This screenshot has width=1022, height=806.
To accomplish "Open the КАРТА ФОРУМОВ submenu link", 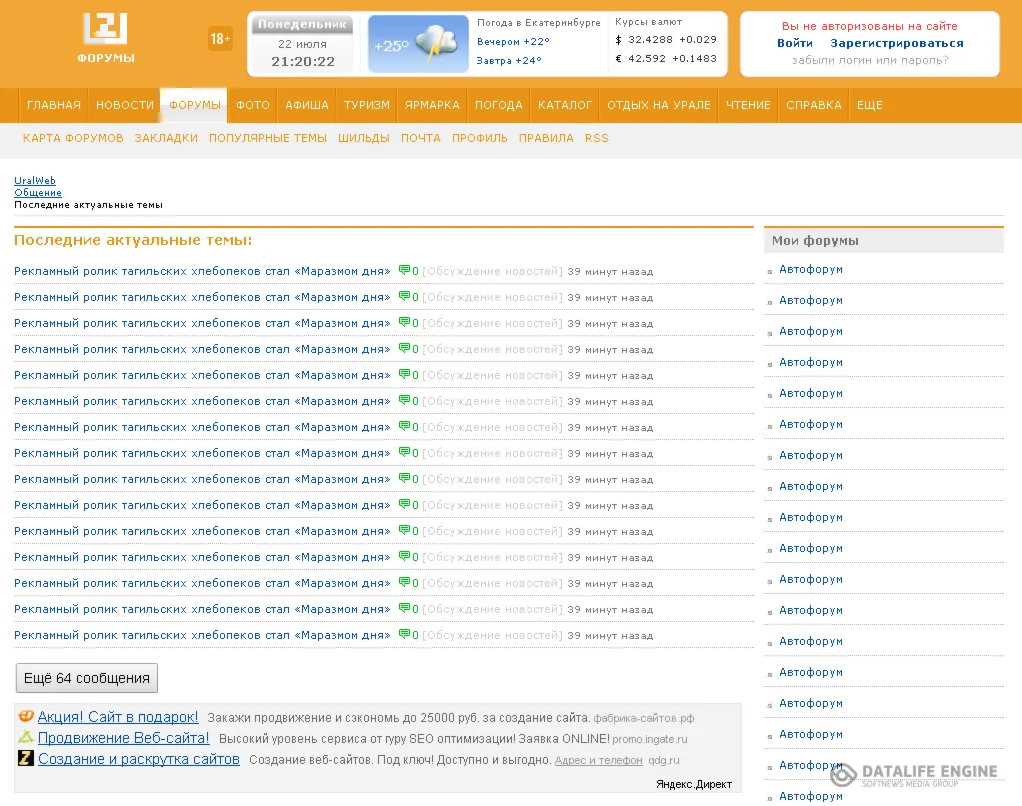I will click(73, 138).
